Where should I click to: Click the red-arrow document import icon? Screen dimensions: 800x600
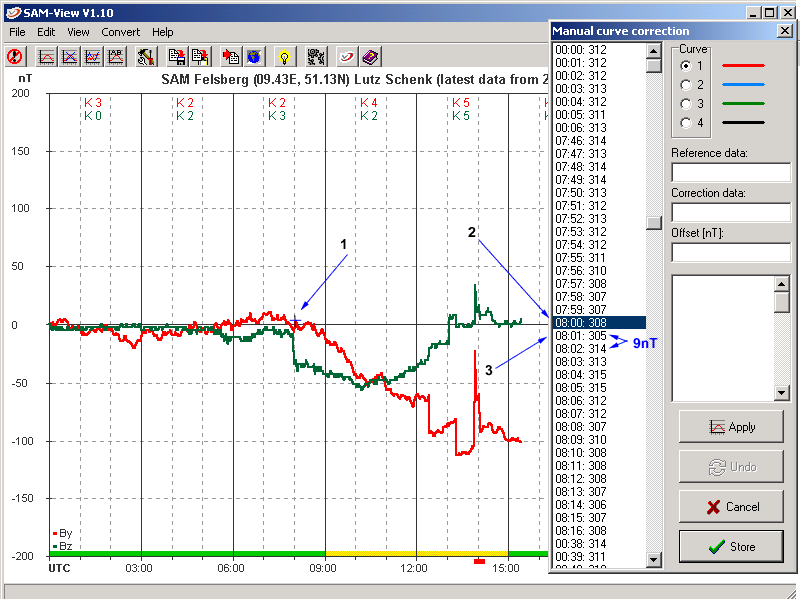point(231,57)
